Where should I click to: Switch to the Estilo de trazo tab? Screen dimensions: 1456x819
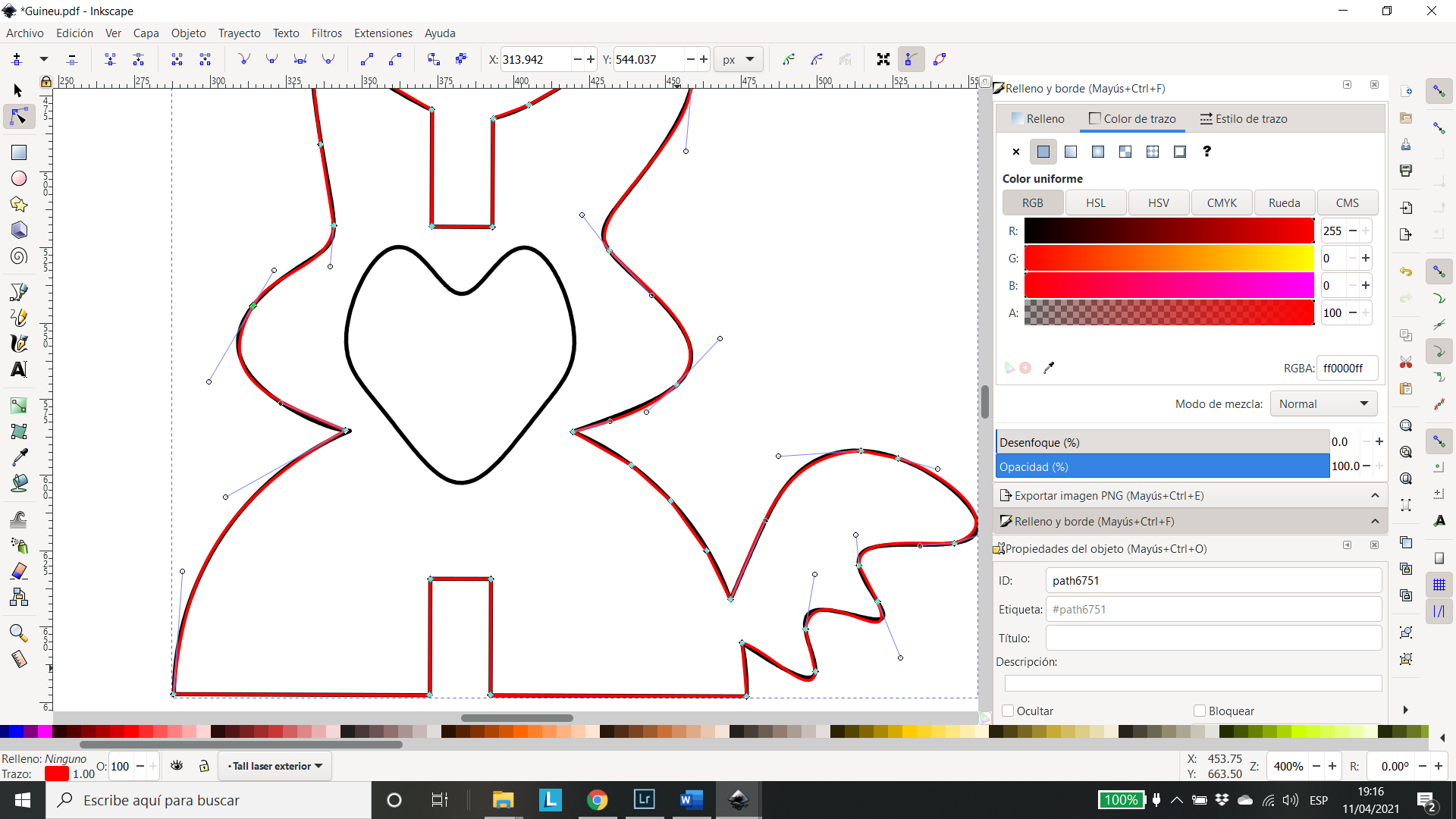pyautogui.click(x=1244, y=118)
